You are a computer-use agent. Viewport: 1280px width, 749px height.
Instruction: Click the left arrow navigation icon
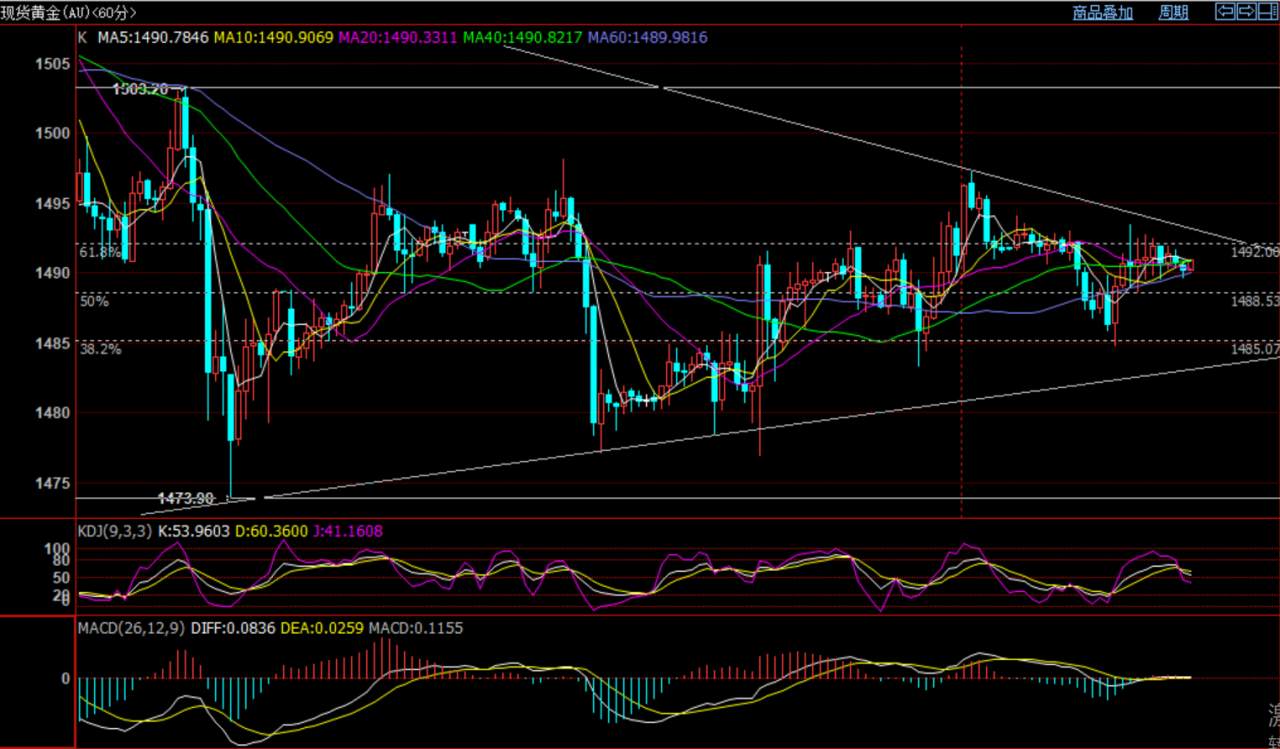pos(1225,12)
